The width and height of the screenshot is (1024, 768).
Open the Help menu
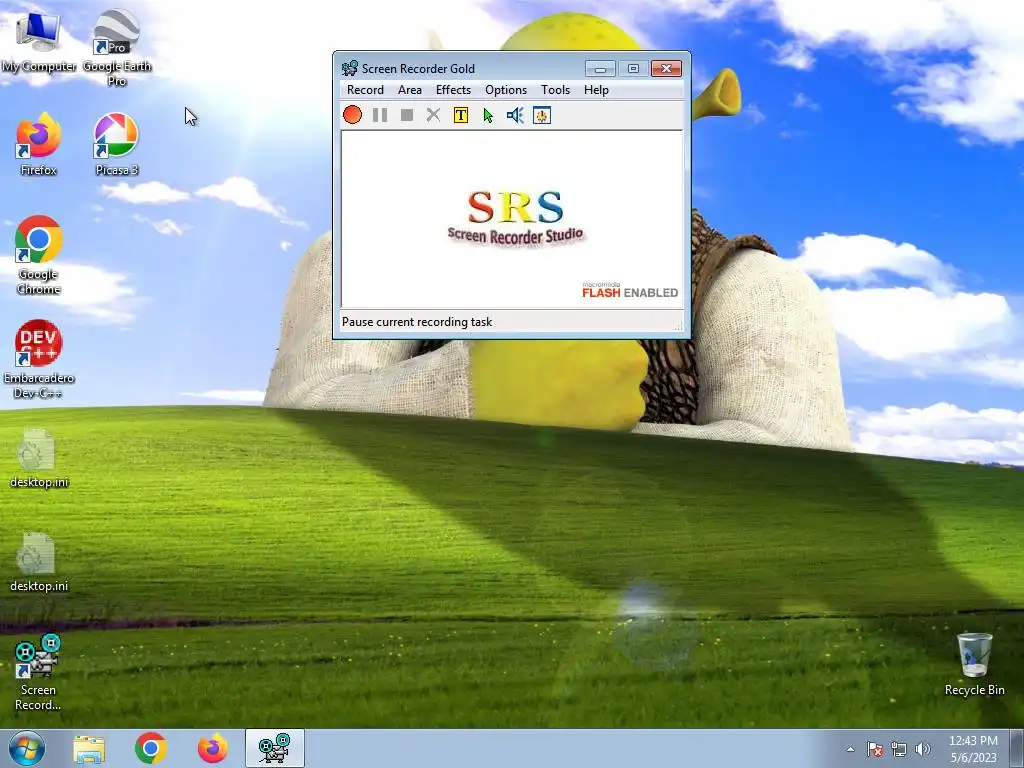click(x=596, y=90)
